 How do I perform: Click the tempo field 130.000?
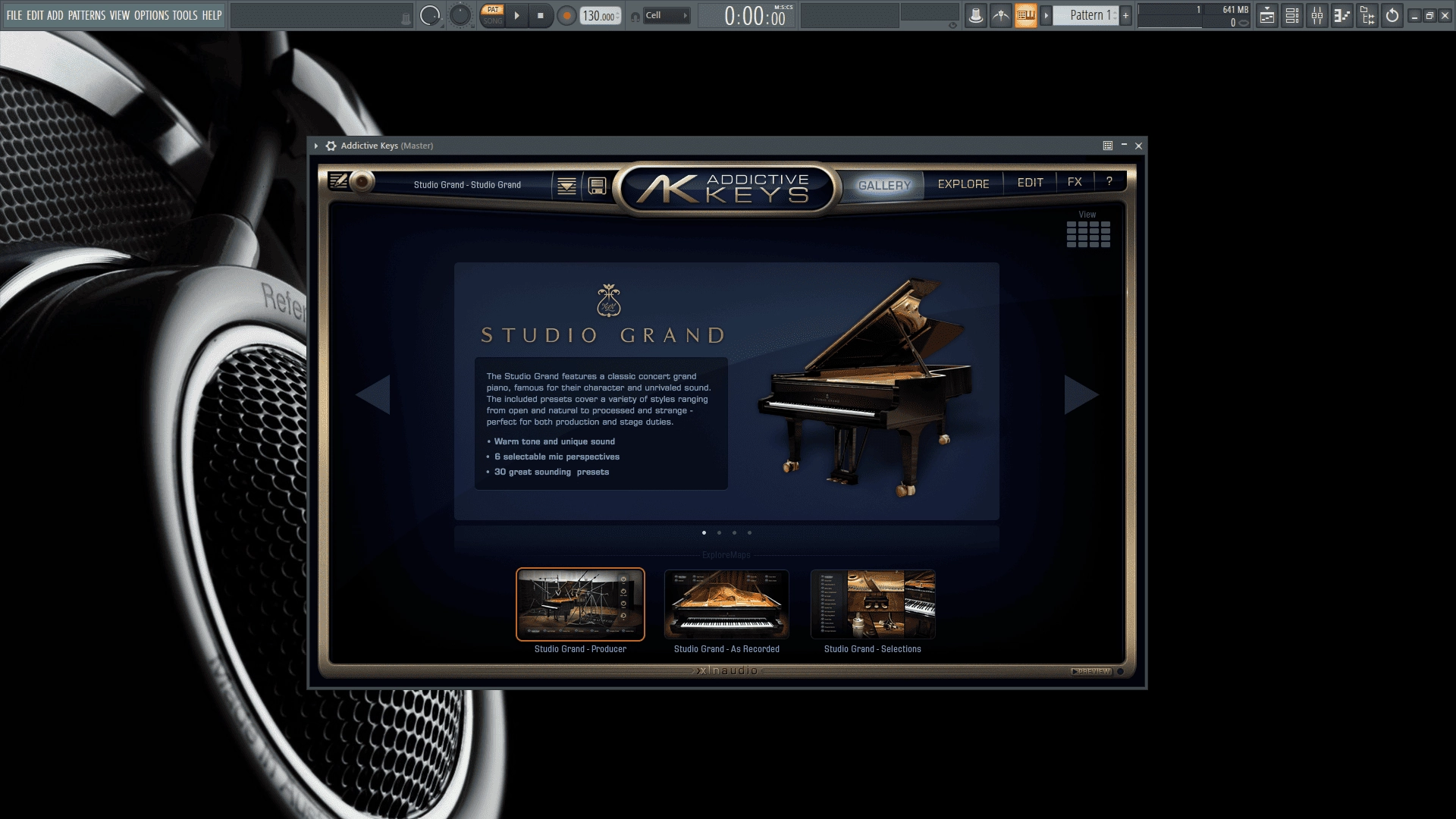tap(600, 16)
